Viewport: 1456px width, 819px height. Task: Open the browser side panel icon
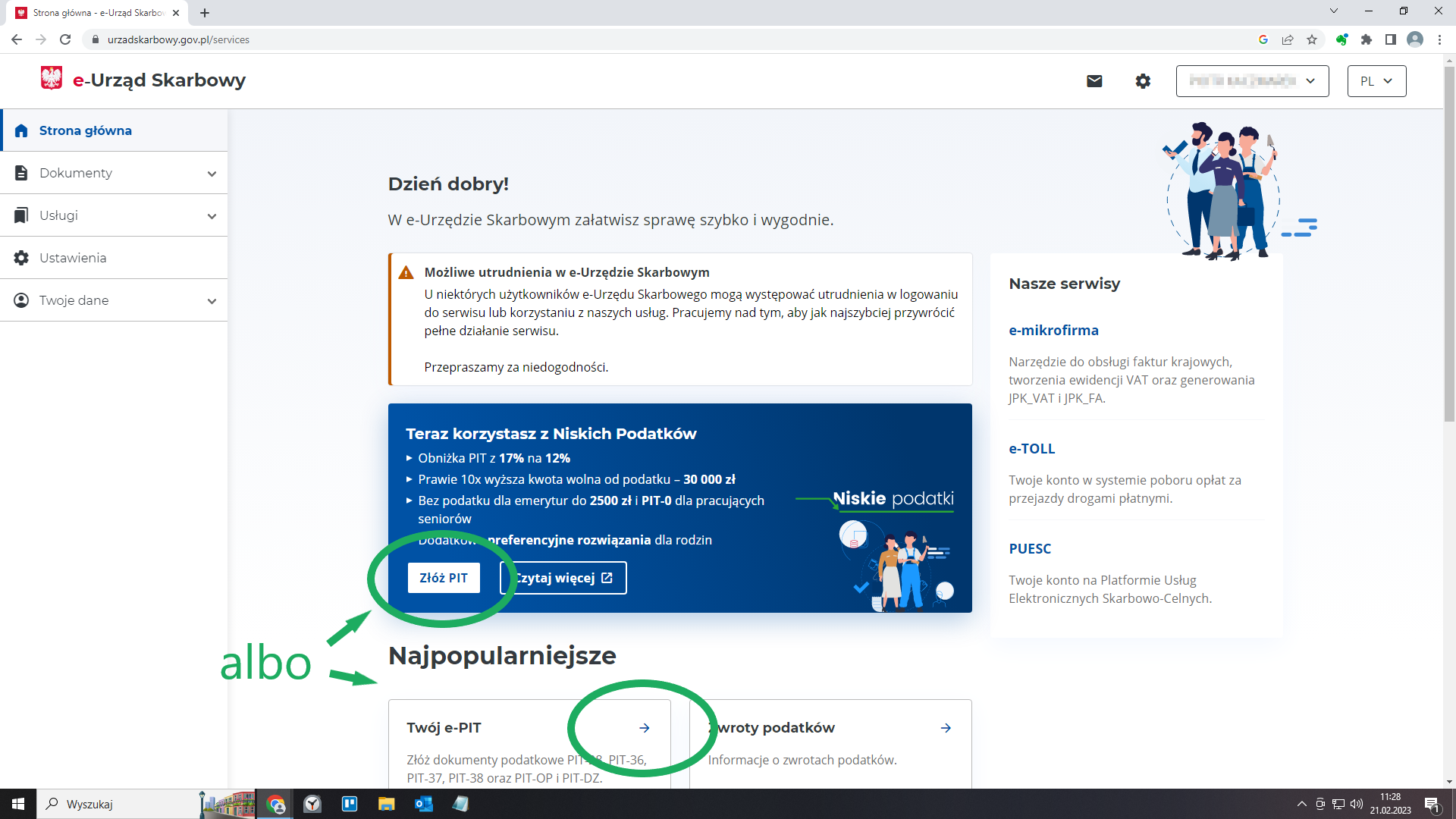coord(1391,39)
